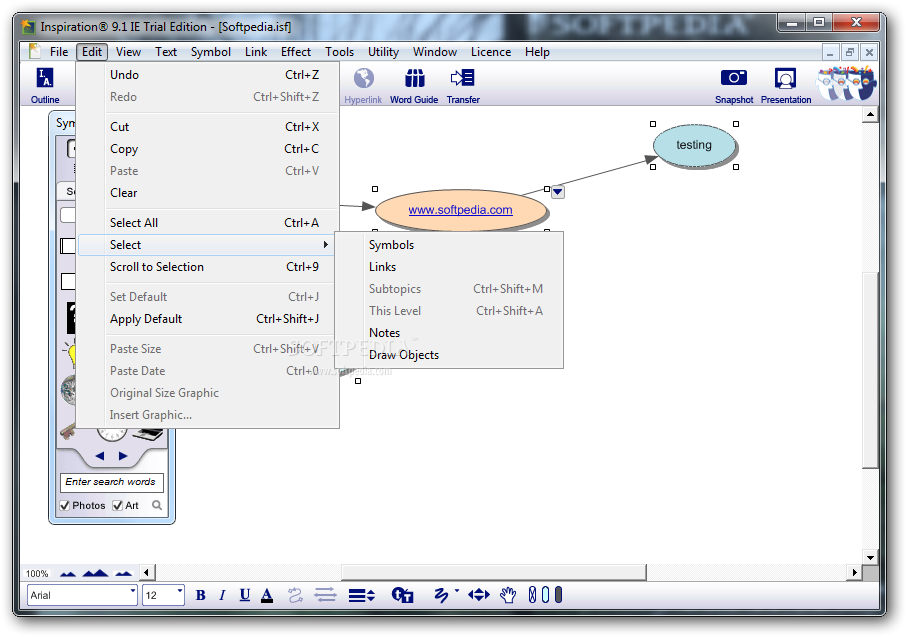The image size is (907, 637).
Task: Select the freehand draw scribble tool
Action: (441, 595)
